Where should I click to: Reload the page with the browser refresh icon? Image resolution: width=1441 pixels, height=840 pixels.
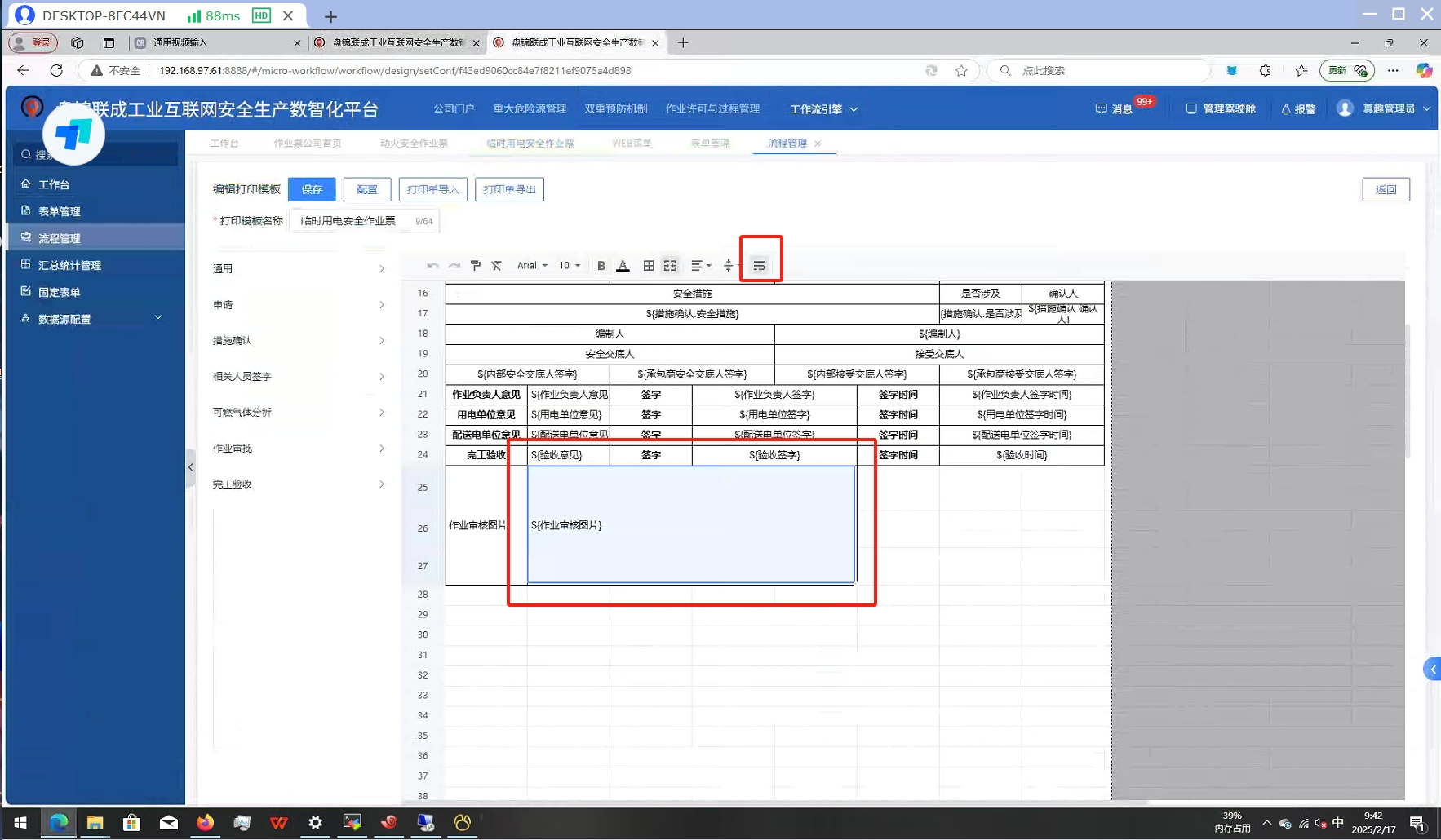pos(56,71)
